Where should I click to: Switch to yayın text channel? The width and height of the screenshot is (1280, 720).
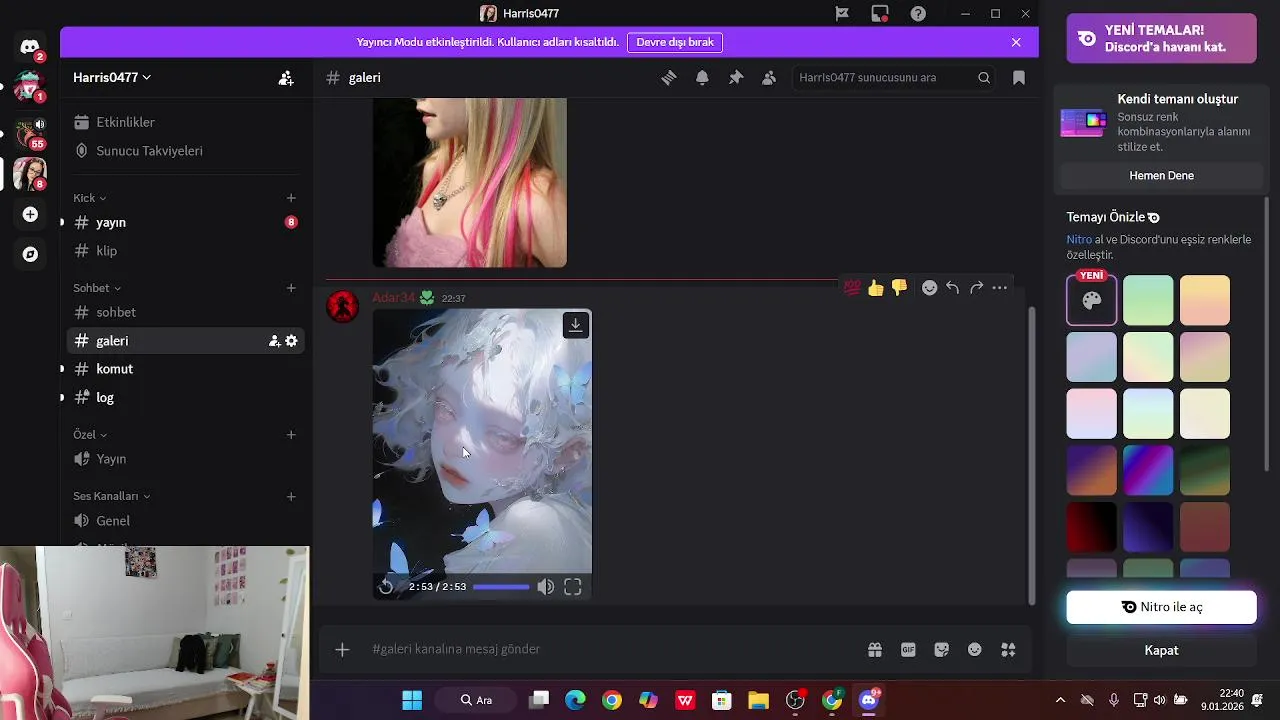point(185,222)
